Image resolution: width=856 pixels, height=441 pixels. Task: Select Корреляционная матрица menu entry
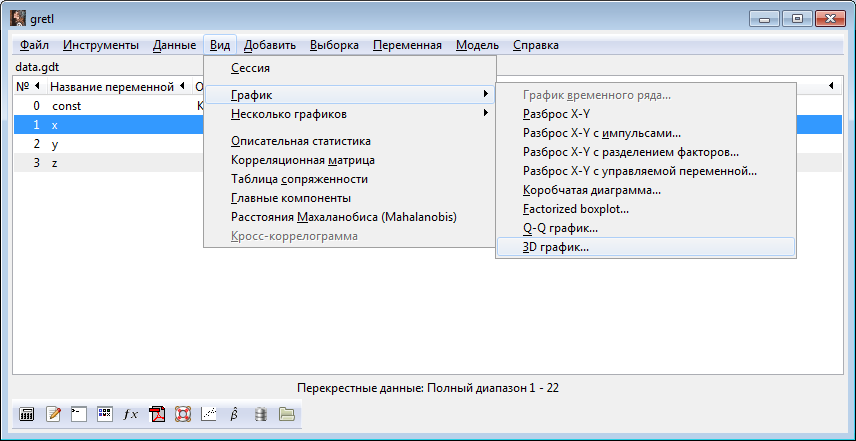click(302, 160)
